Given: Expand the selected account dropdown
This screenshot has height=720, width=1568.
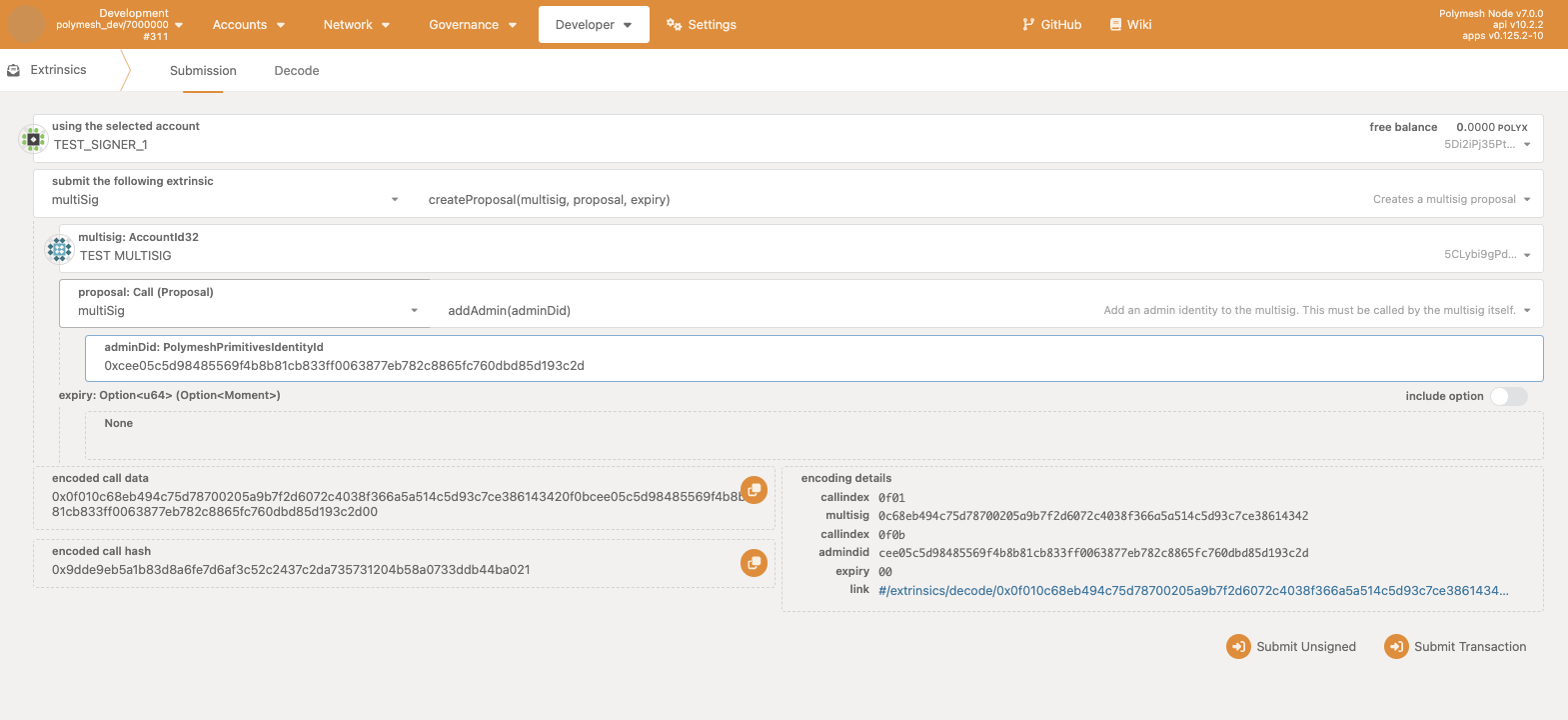Looking at the screenshot, I should [1527, 145].
